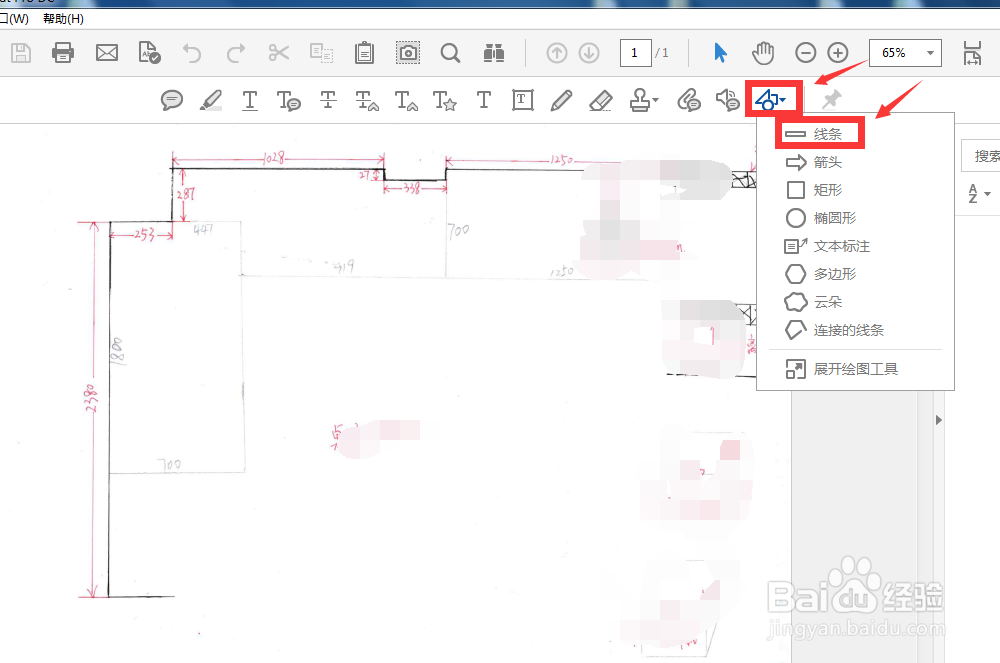Viewport: 1000px width, 663px height.
Task: Click the attach file paperclip icon
Action: tap(689, 100)
